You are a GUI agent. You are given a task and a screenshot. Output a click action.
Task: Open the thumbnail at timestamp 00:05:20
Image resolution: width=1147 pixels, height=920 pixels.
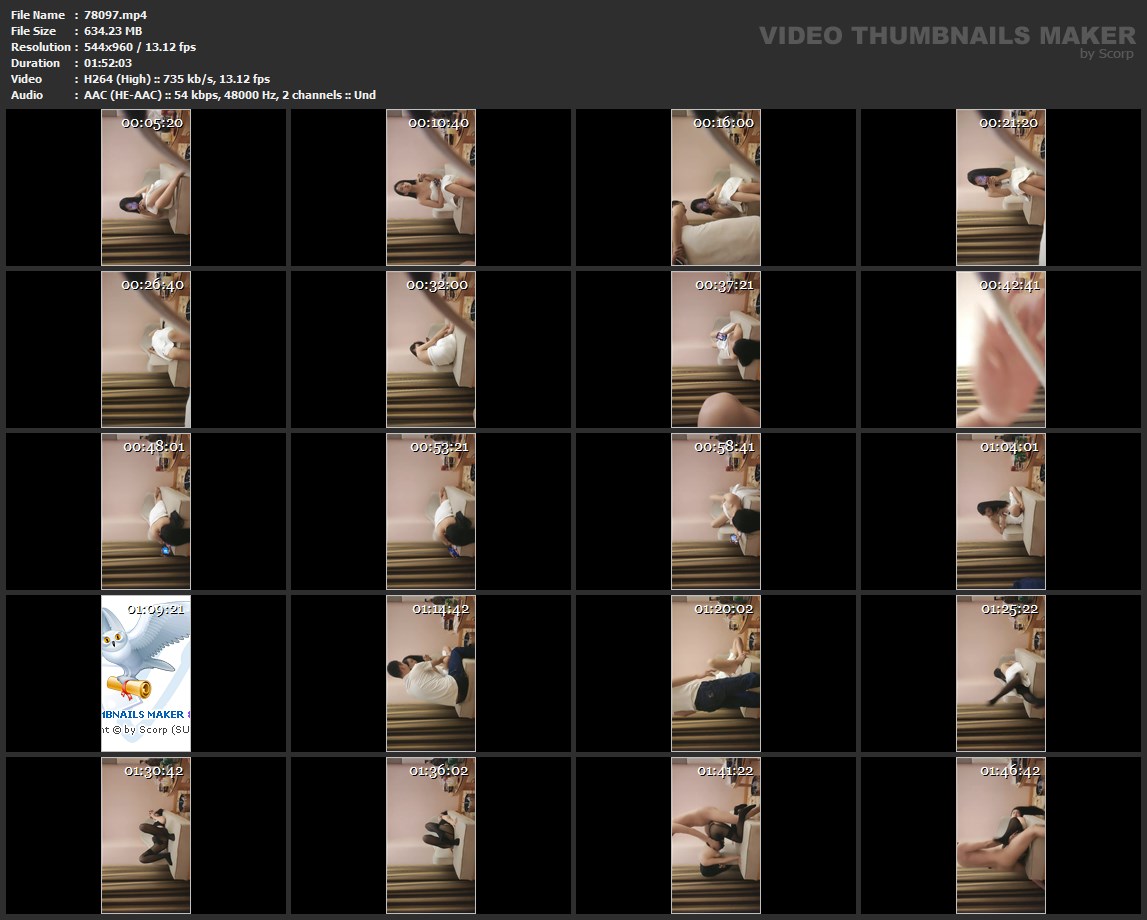point(146,187)
